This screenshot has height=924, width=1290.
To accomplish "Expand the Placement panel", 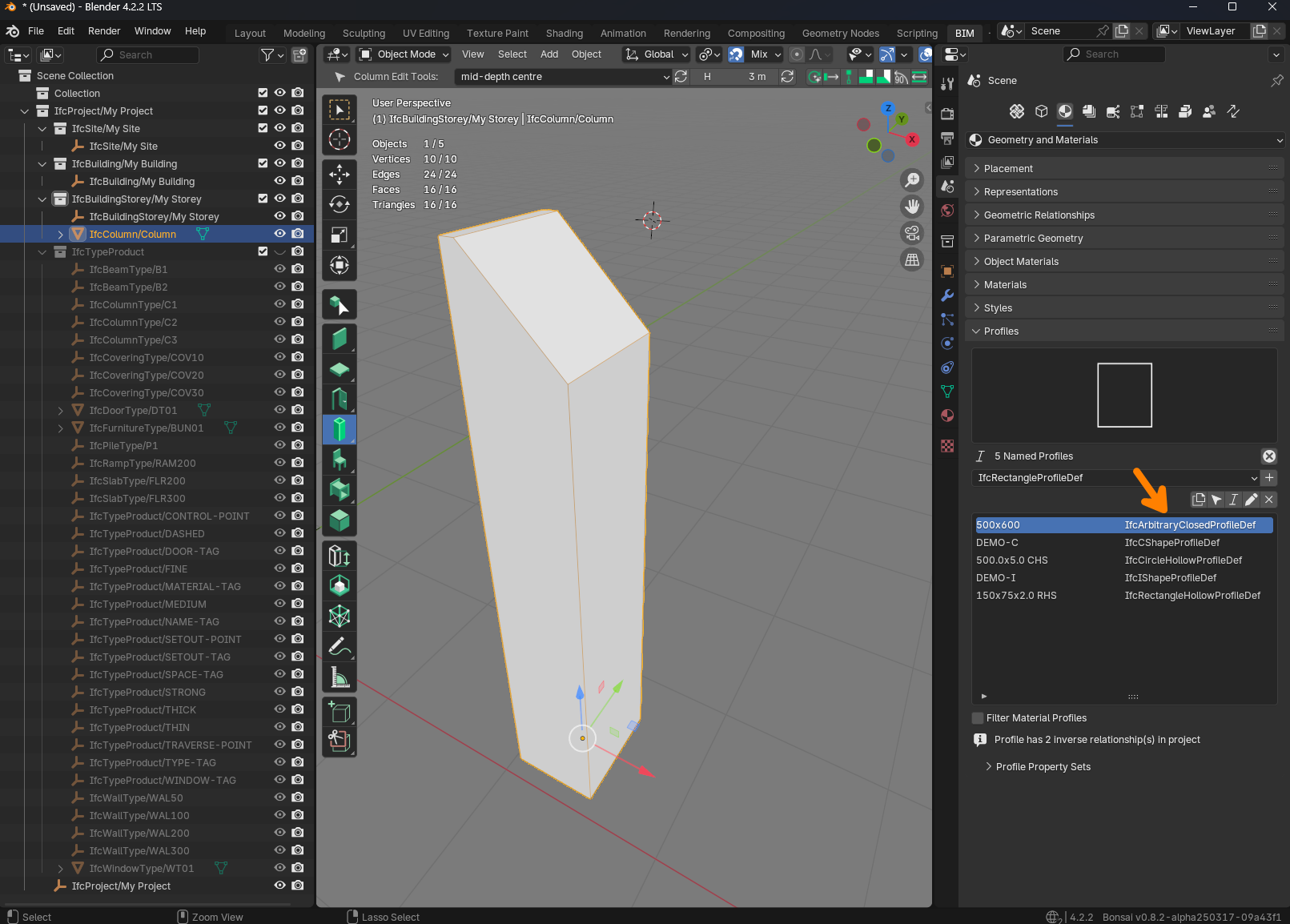I will (x=1125, y=169).
